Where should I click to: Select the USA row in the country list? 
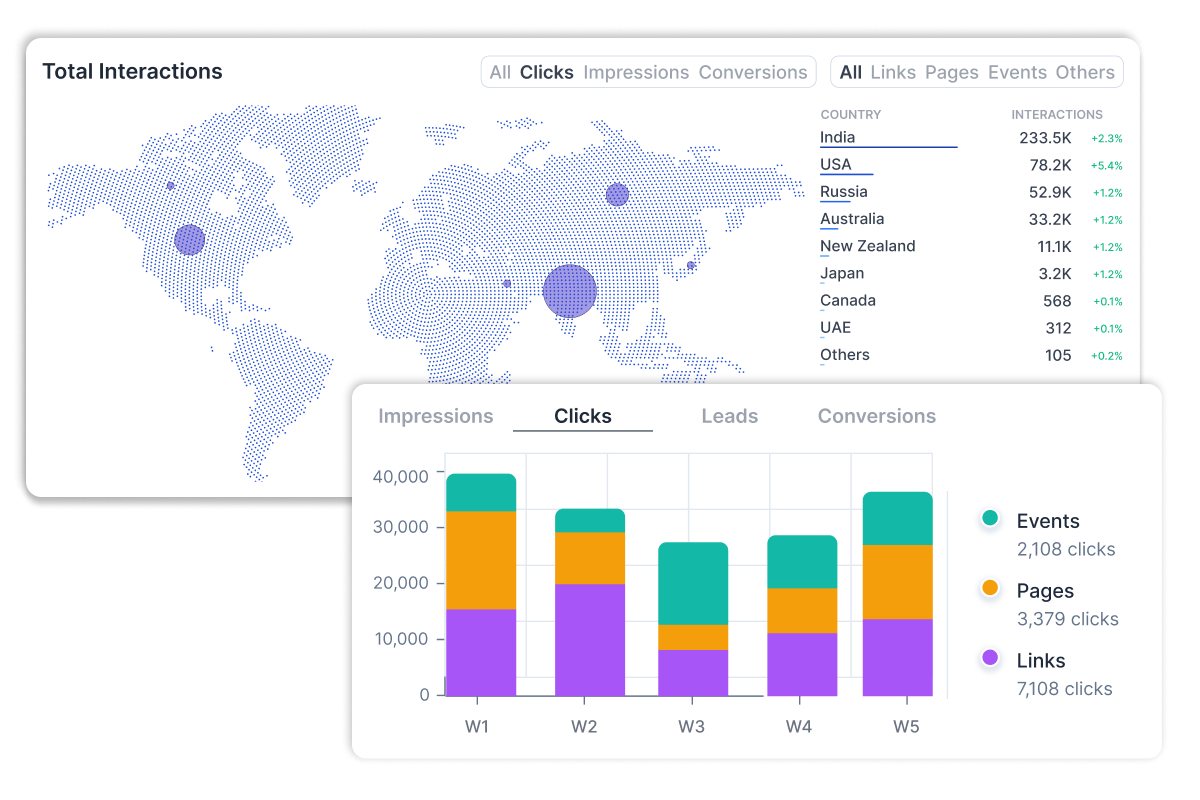(x=971, y=165)
